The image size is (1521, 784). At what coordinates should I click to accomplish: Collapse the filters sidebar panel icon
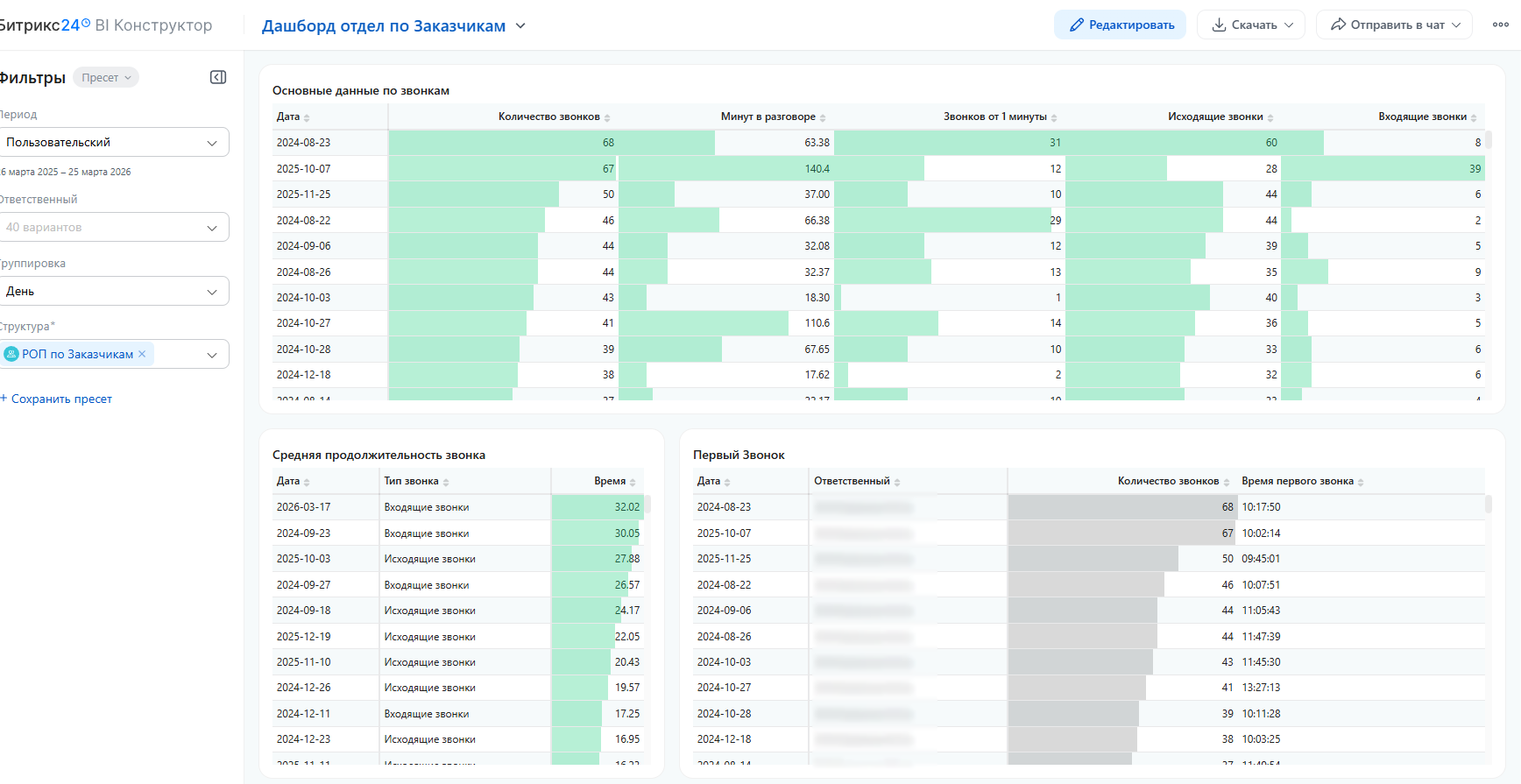coord(218,77)
